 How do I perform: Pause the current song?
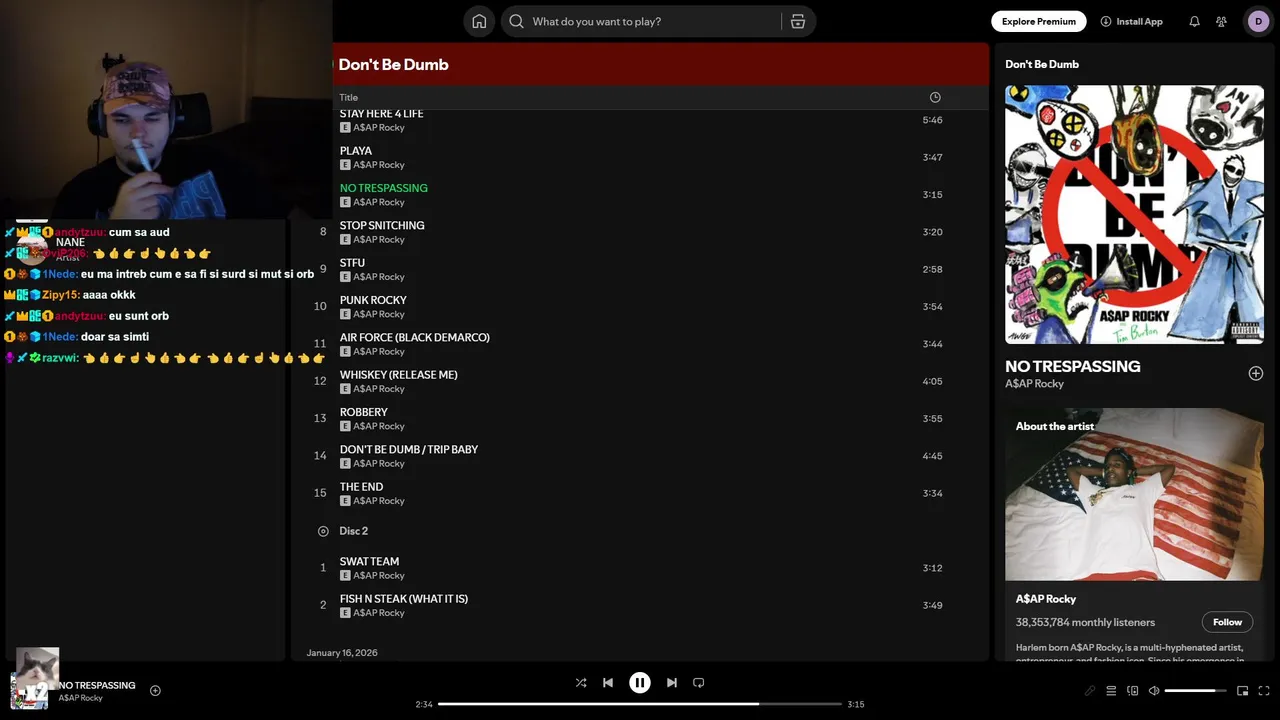pyautogui.click(x=640, y=683)
